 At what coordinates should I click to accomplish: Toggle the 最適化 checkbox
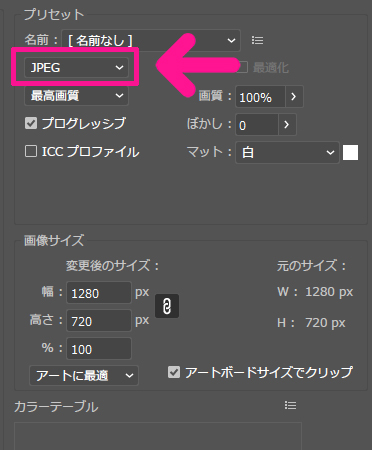[x=242, y=67]
